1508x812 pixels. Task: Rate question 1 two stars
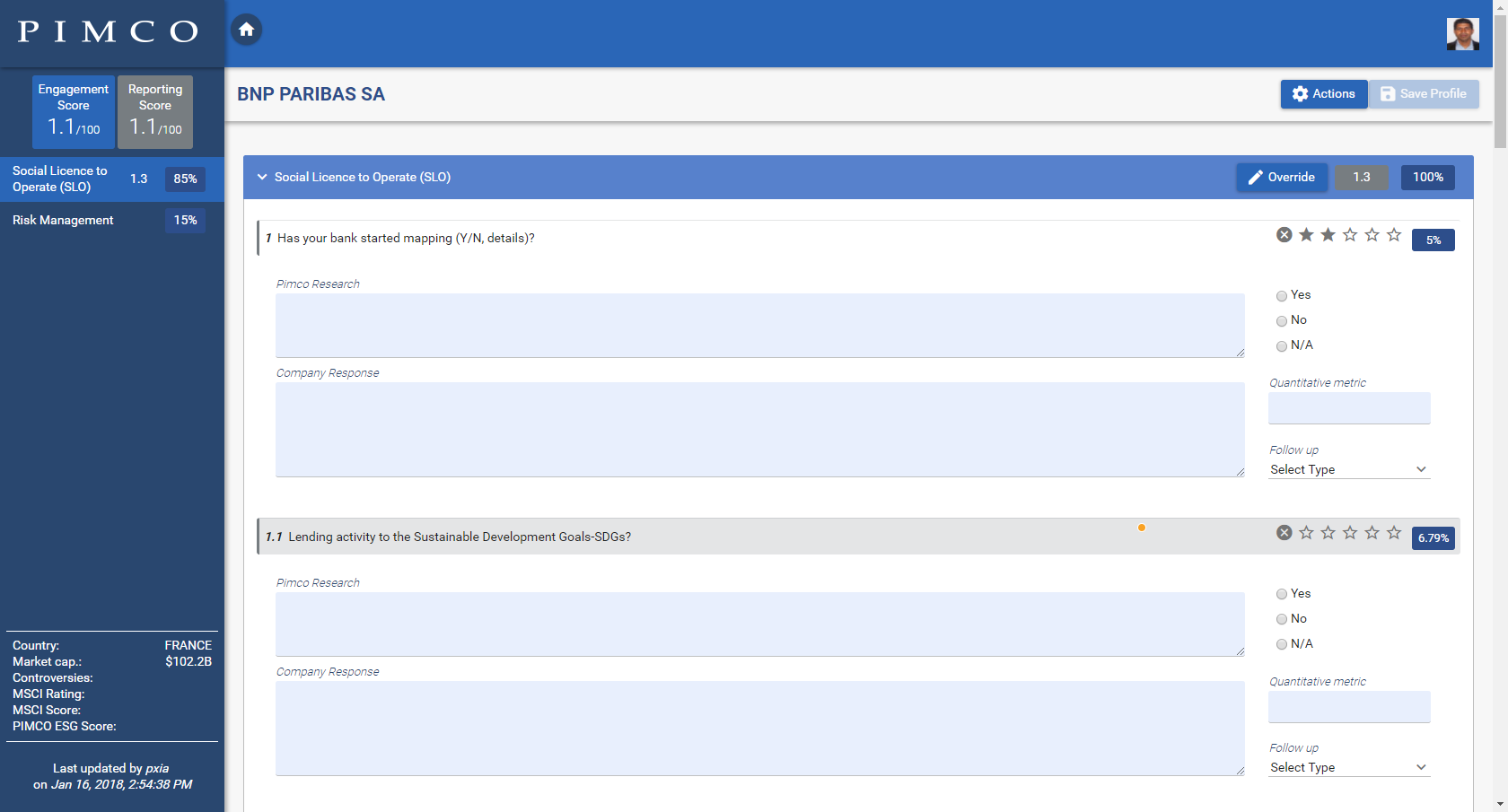coord(1328,235)
